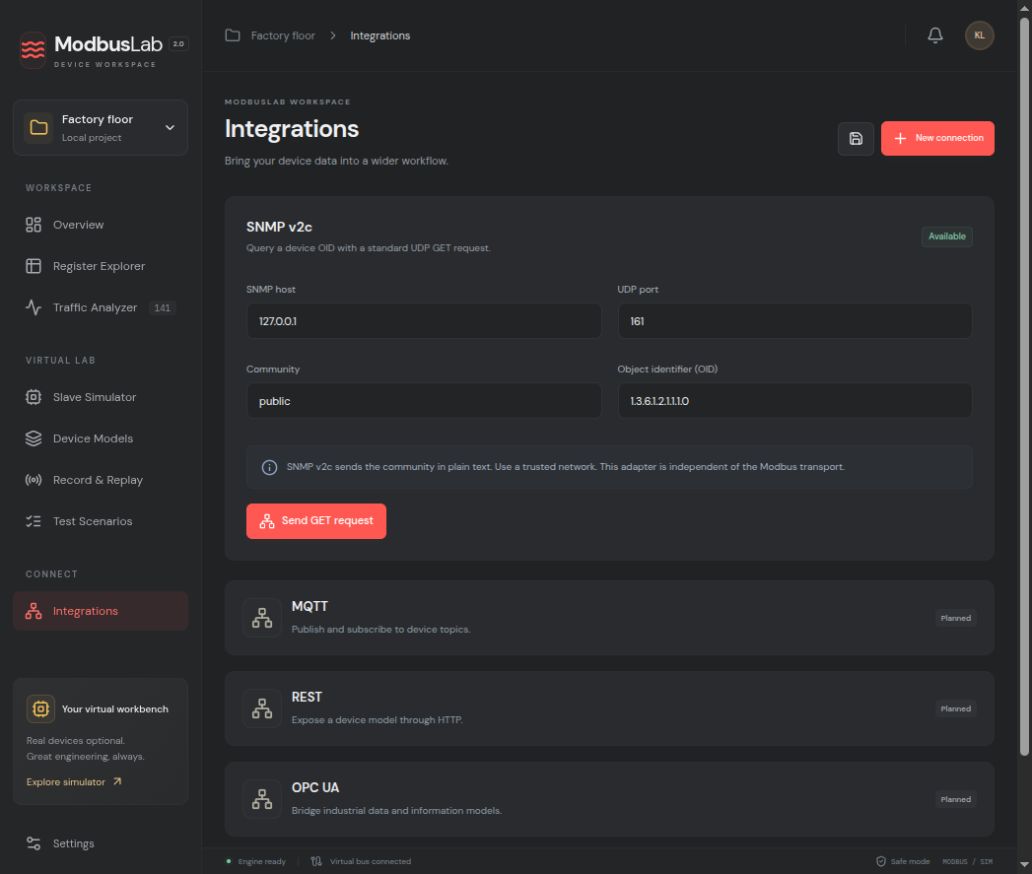Click the Explore simulator arrow icon
The height and width of the screenshot is (874, 1032).
117,781
